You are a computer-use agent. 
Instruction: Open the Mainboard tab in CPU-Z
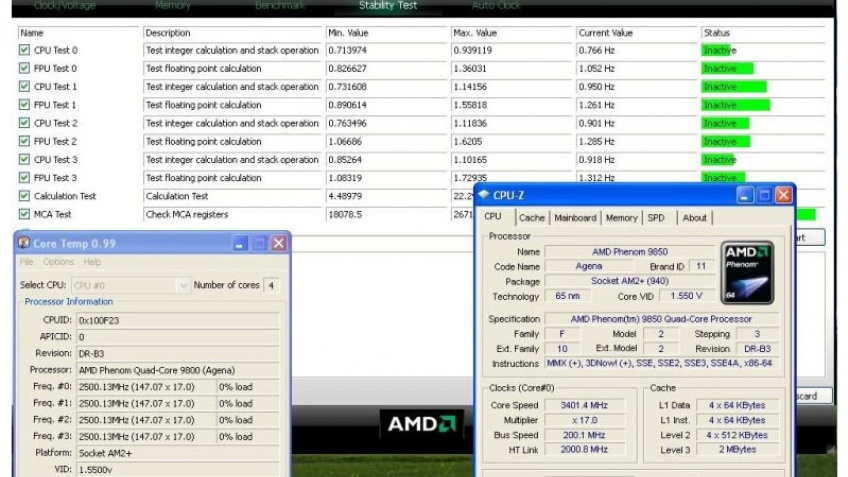pos(575,217)
